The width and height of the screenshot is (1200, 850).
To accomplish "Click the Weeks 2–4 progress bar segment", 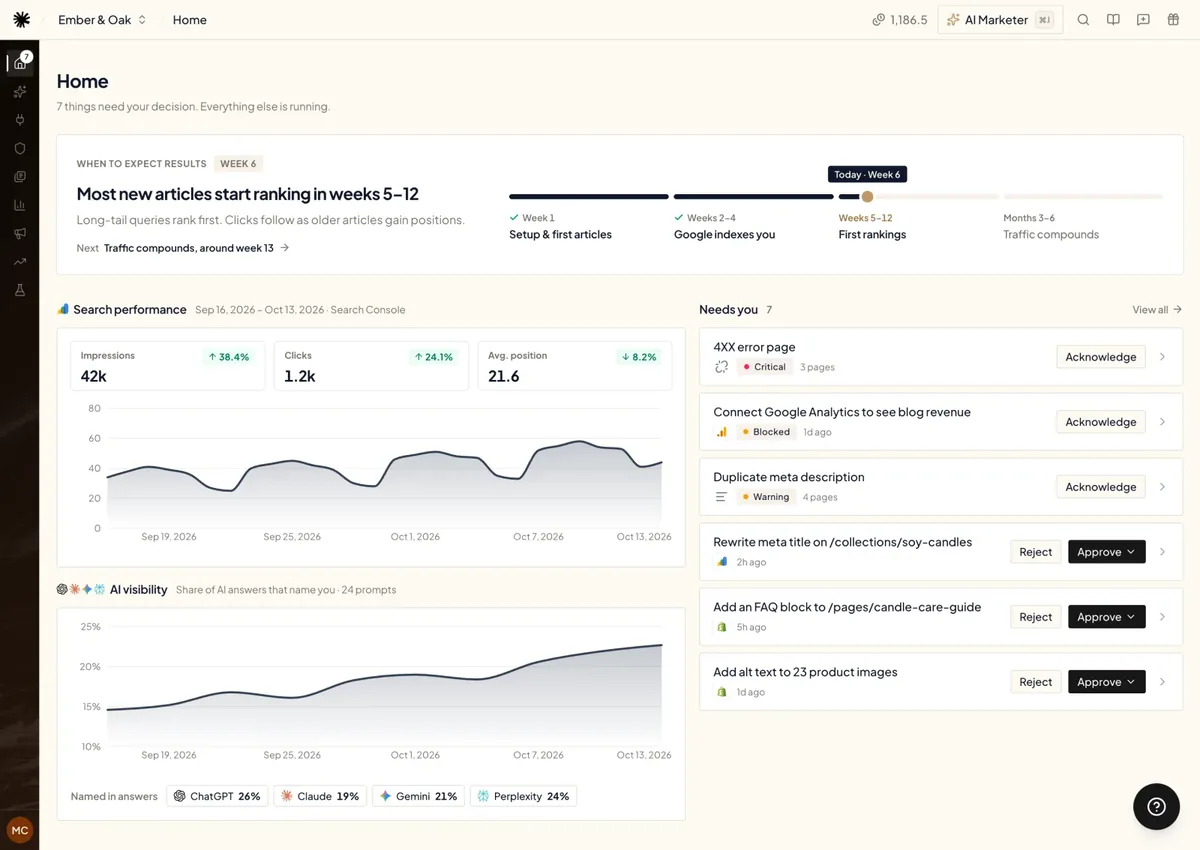I will pyautogui.click(x=754, y=197).
